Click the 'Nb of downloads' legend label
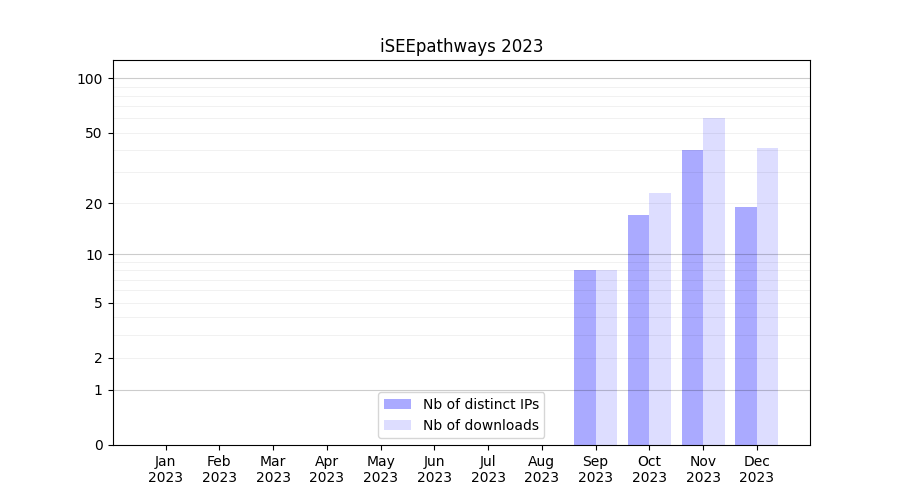 [x=480, y=425]
